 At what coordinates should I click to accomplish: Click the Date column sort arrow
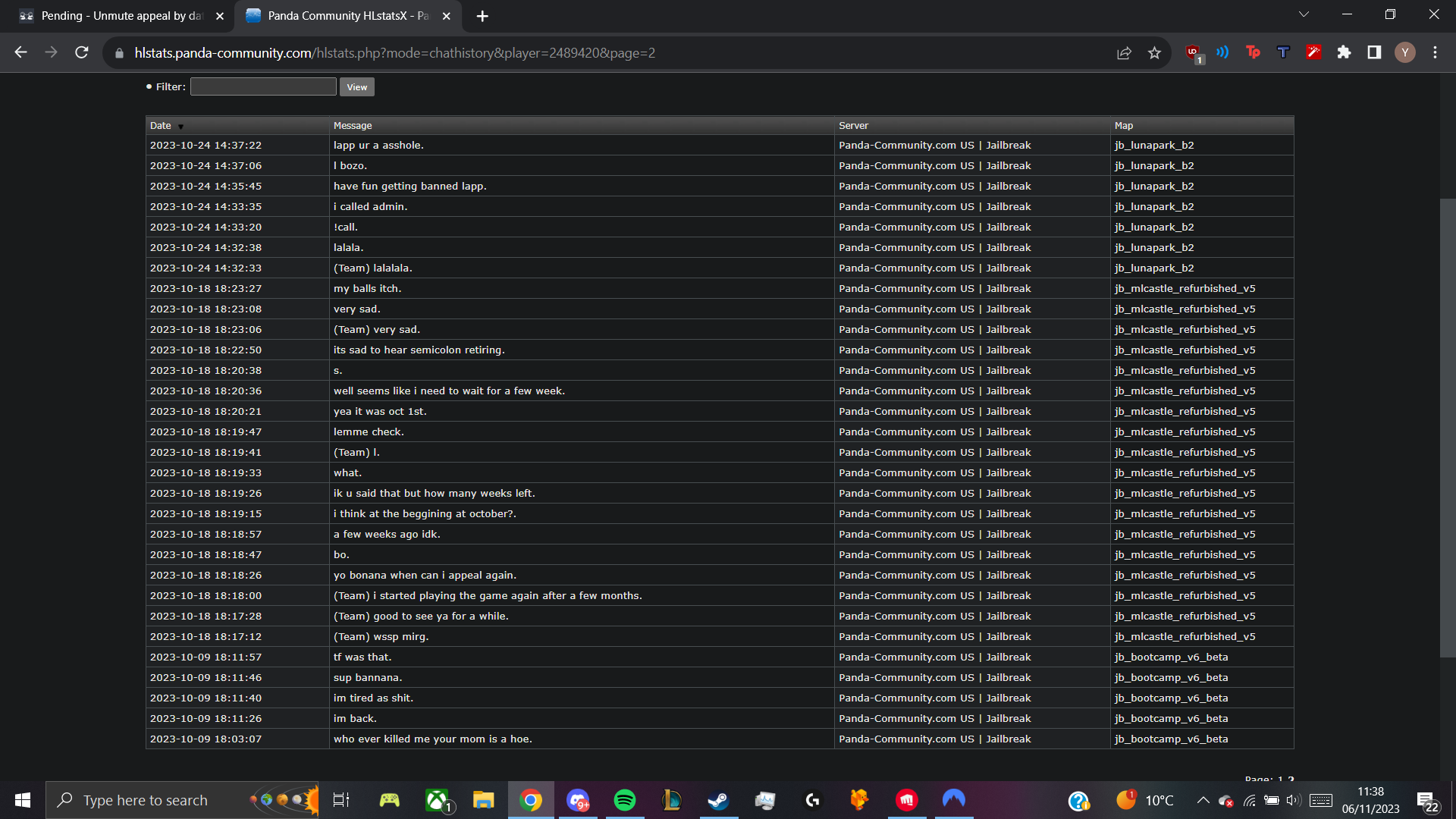[x=180, y=127]
